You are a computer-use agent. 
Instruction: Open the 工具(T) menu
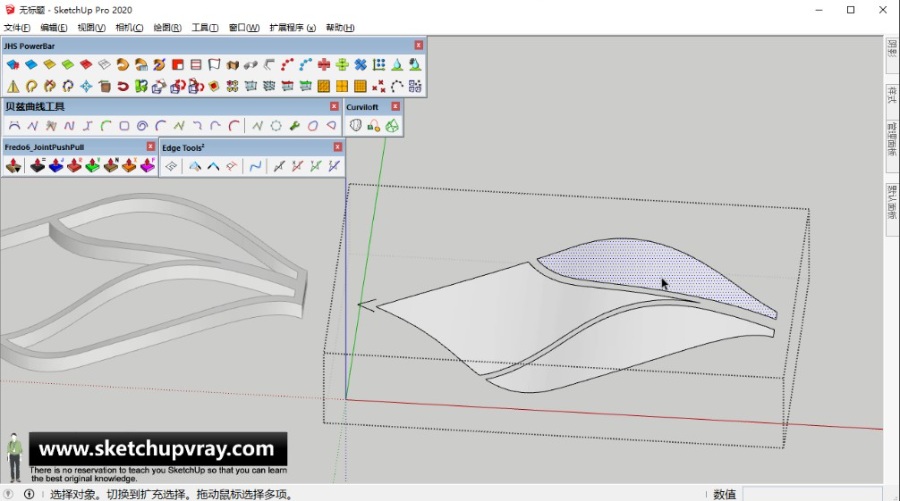click(x=205, y=28)
